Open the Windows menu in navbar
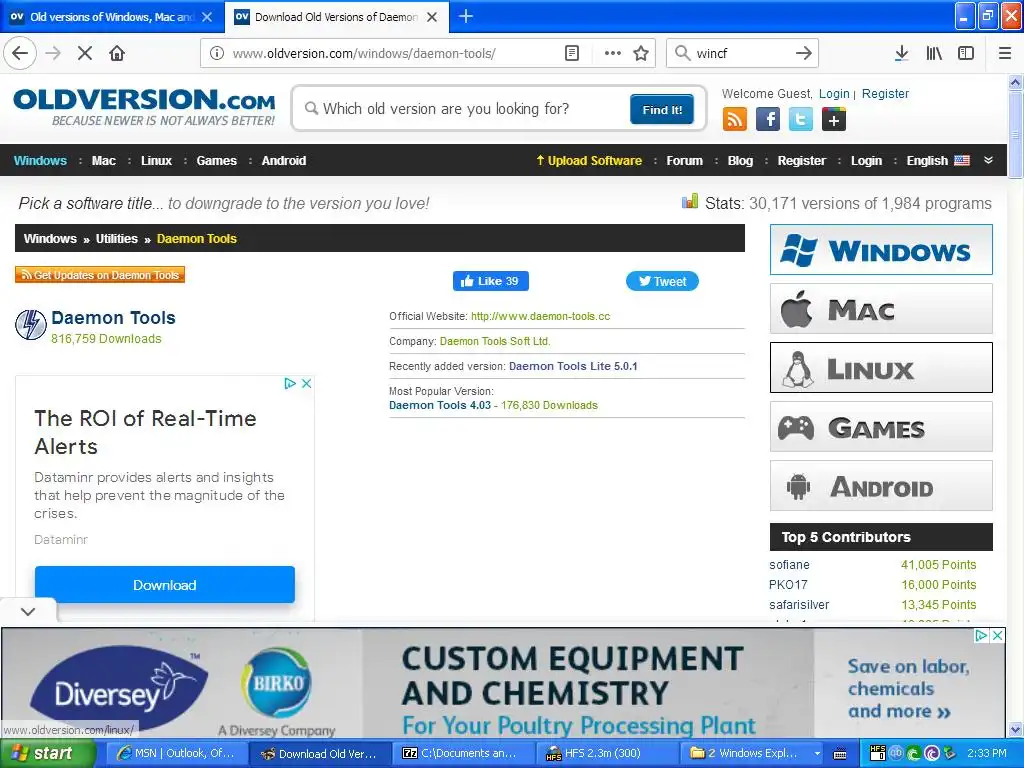Image resolution: width=1024 pixels, height=768 pixels. (40, 161)
